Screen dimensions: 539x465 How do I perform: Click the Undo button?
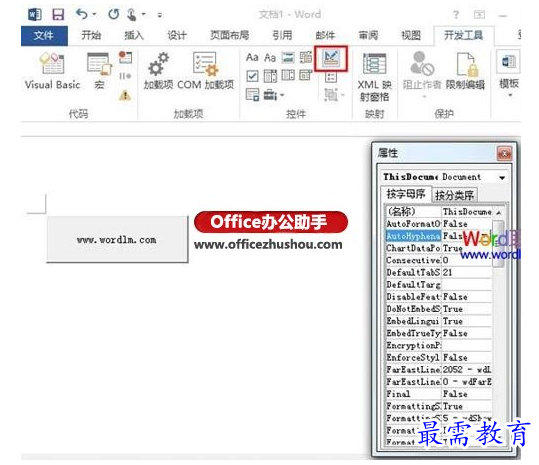coord(82,14)
